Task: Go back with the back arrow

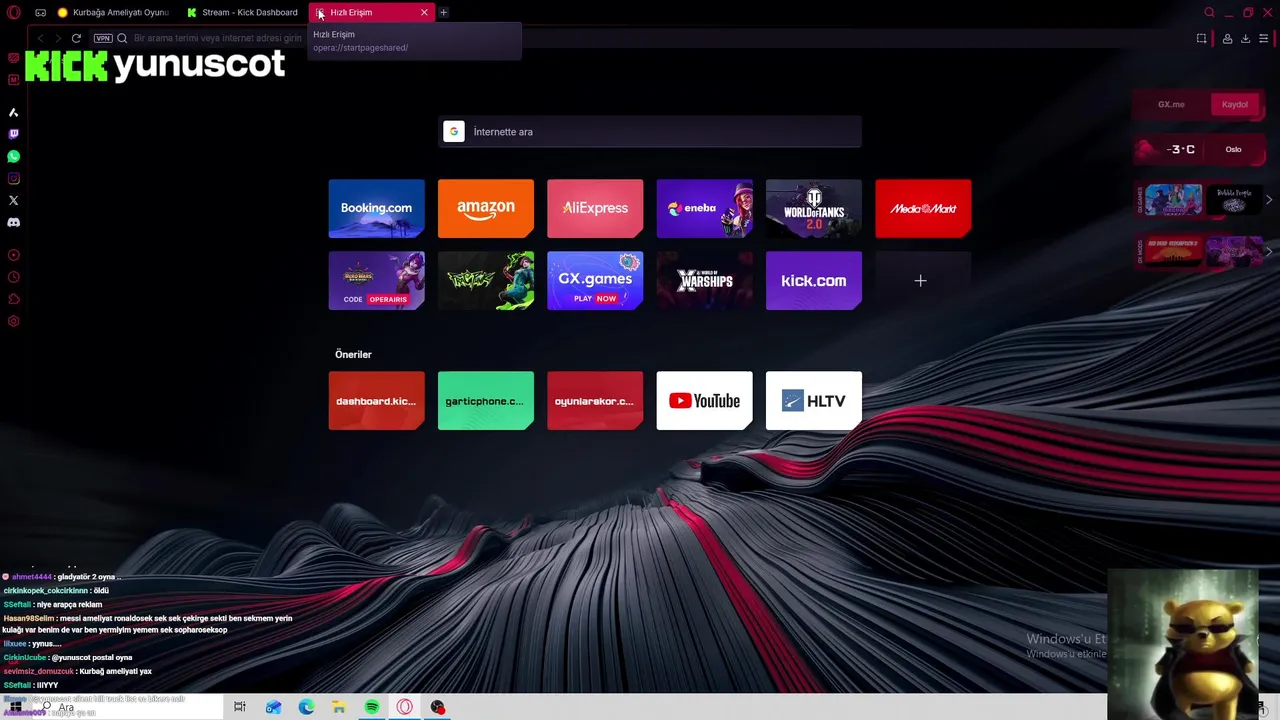Action: (x=41, y=38)
